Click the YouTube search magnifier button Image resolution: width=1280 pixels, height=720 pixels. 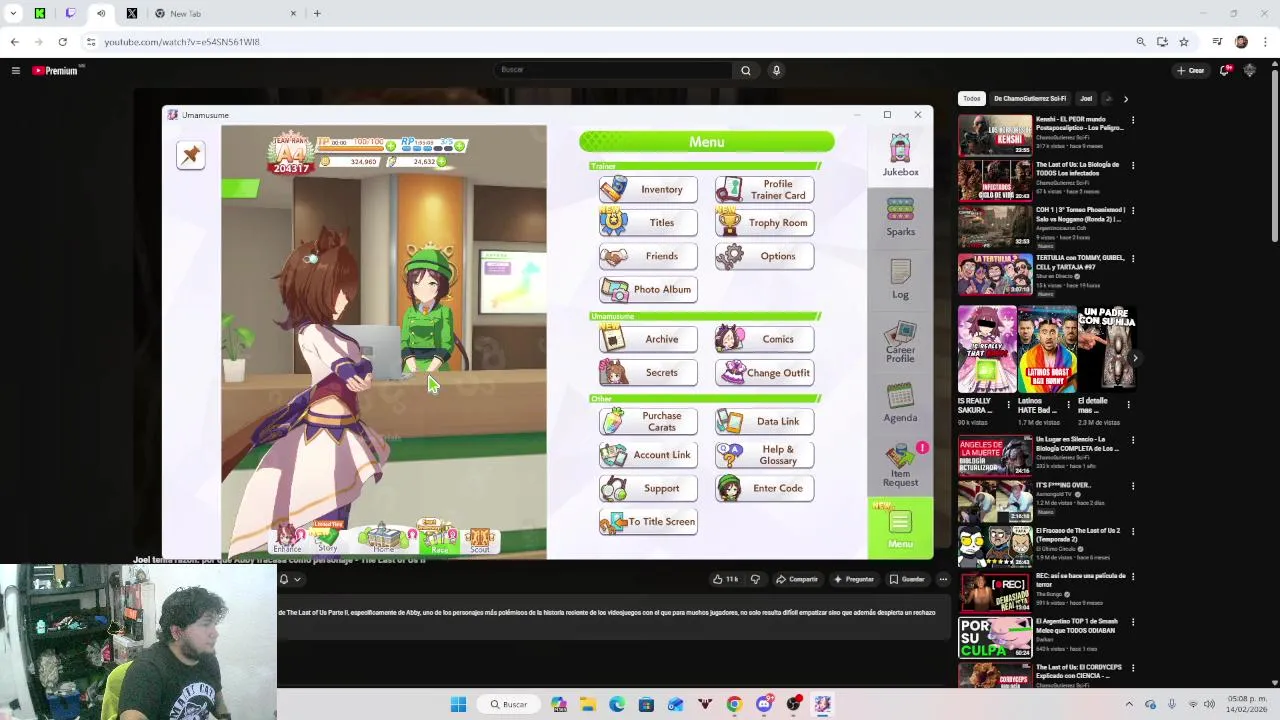(745, 70)
